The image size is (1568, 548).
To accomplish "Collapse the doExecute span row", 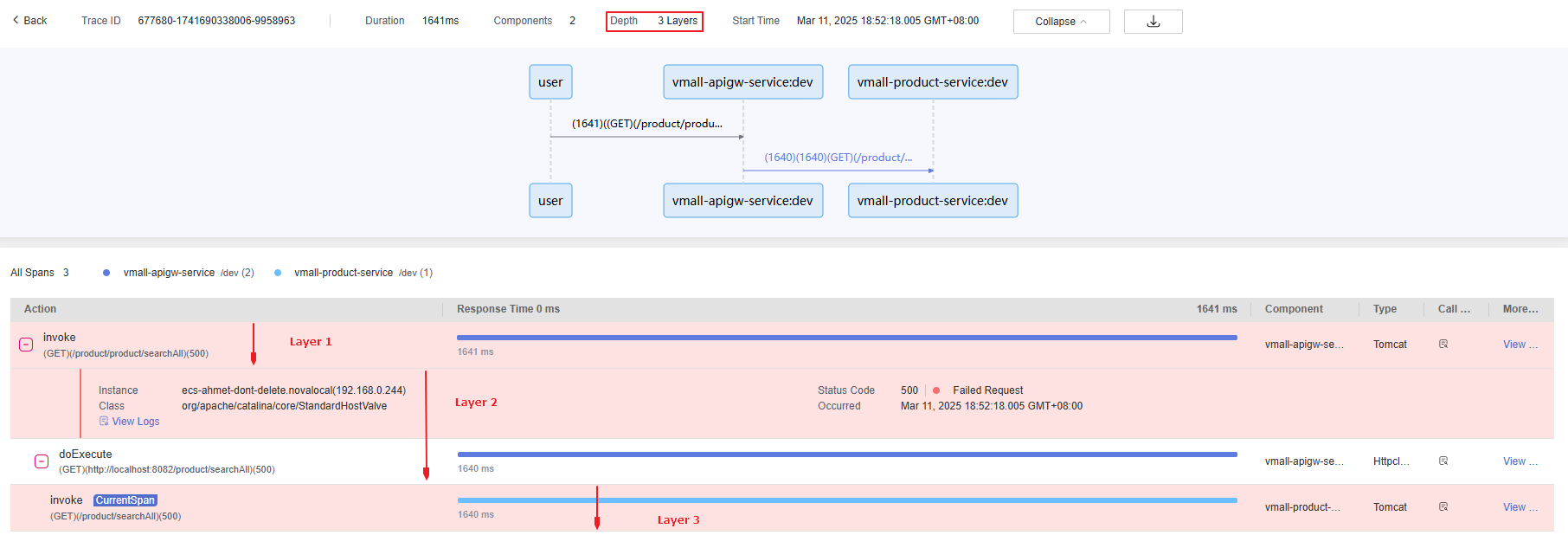I will click(x=42, y=461).
